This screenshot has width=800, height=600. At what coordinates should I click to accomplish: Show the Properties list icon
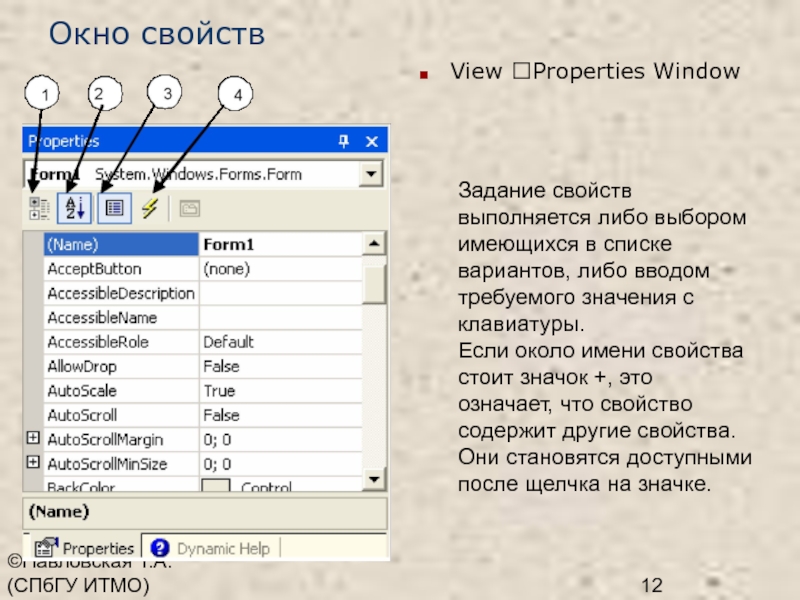(114, 208)
